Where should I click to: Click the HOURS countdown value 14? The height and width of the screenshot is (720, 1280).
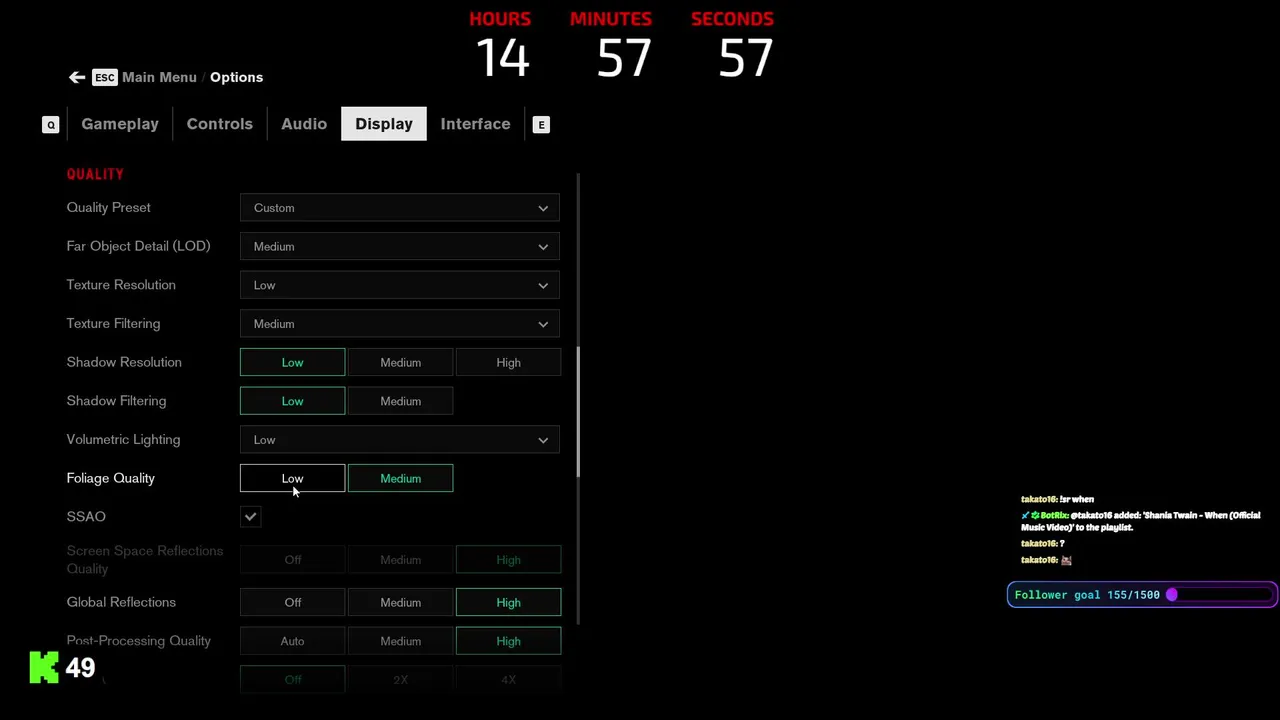click(502, 58)
